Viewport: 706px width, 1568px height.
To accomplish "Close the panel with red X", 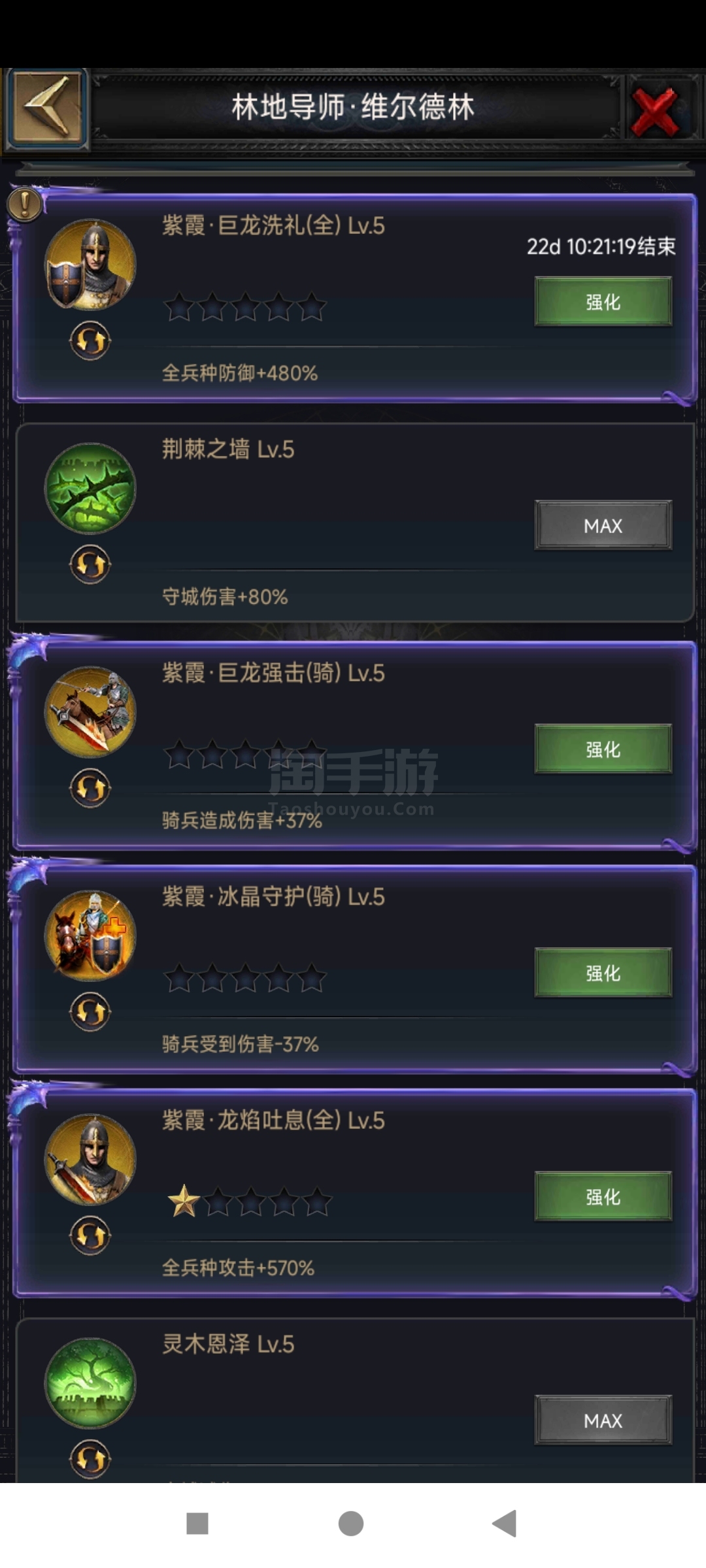I will (x=656, y=111).
